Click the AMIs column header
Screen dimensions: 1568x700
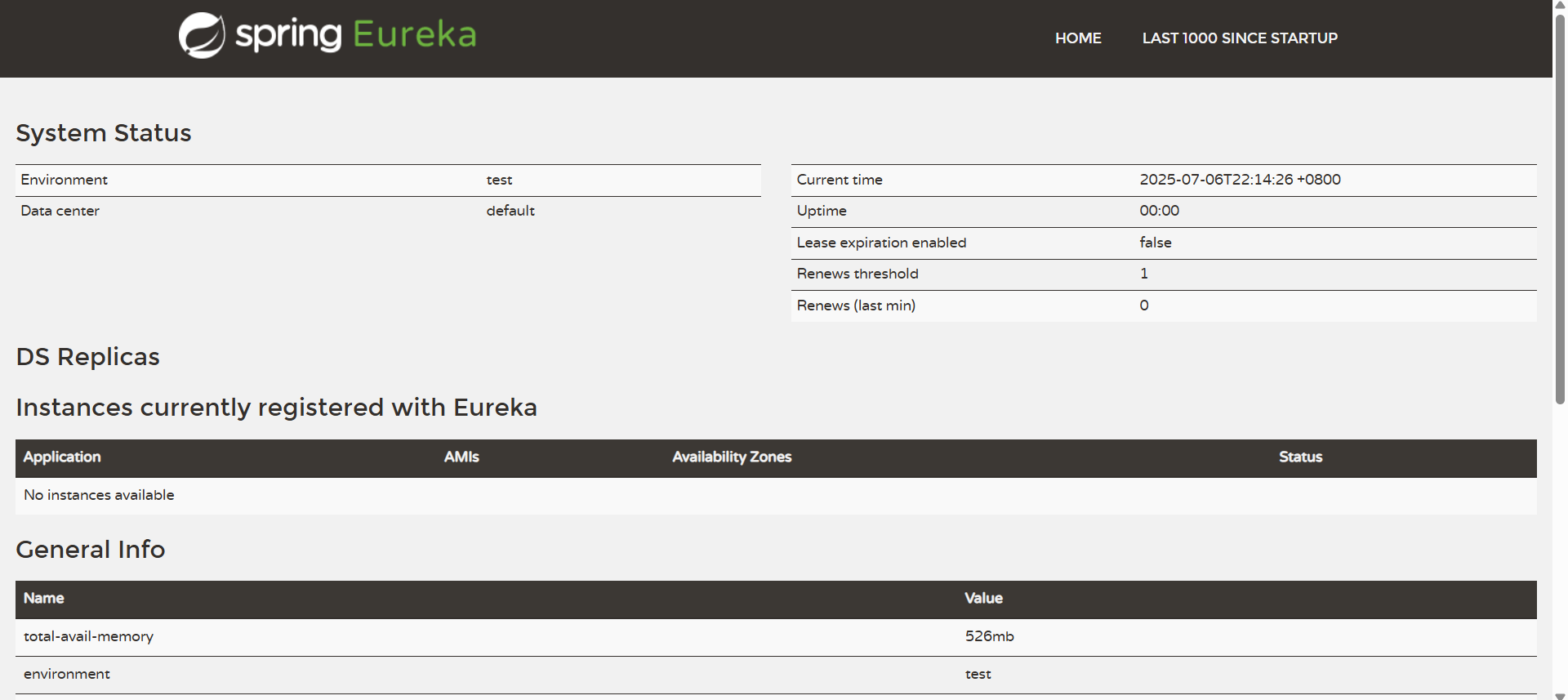[x=461, y=457]
